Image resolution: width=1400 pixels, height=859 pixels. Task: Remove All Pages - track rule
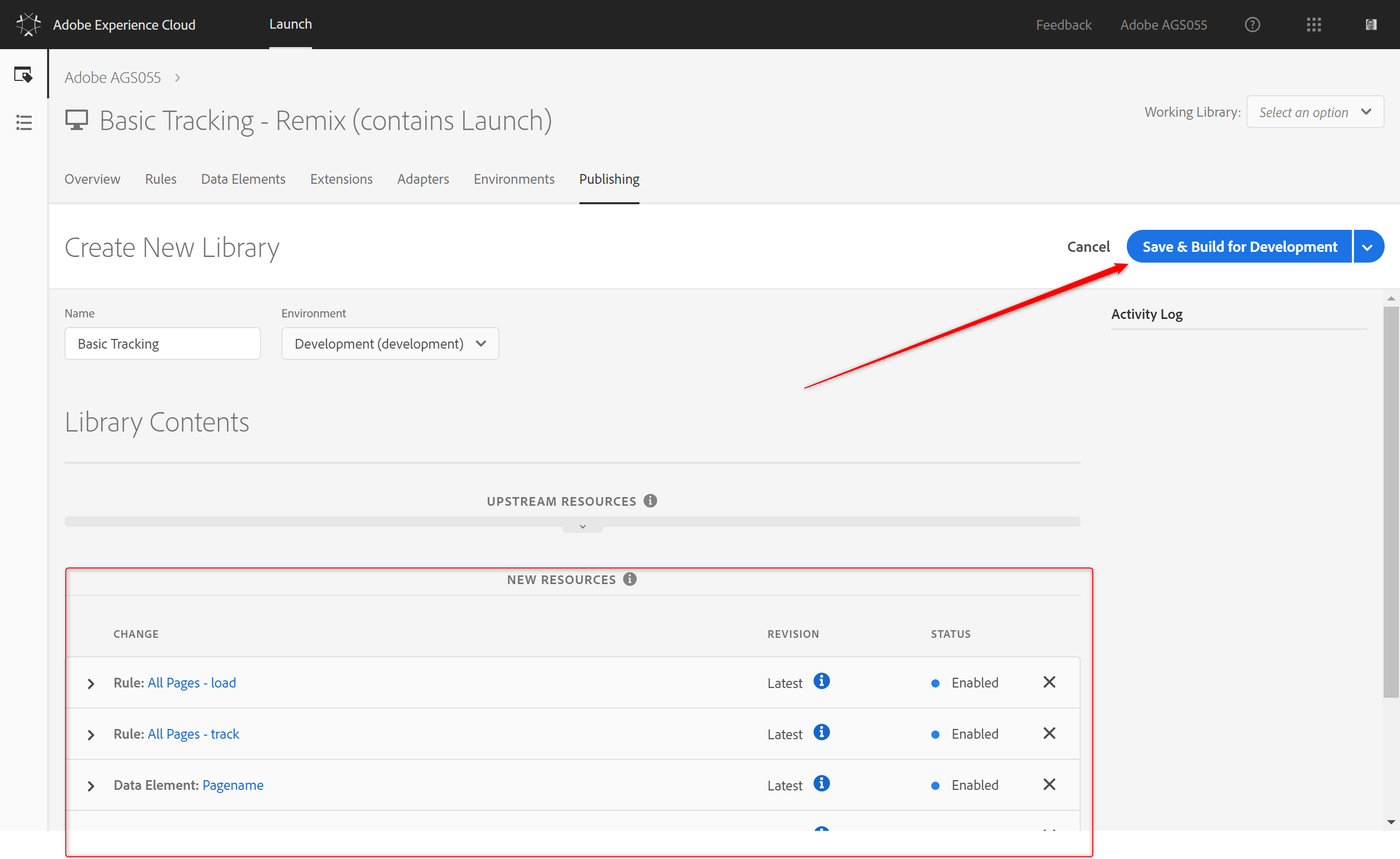tap(1049, 734)
